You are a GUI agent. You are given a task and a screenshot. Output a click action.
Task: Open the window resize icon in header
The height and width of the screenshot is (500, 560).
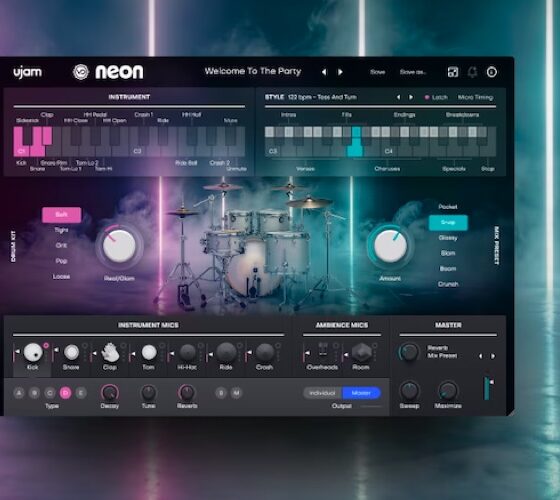(x=453, y=72)
